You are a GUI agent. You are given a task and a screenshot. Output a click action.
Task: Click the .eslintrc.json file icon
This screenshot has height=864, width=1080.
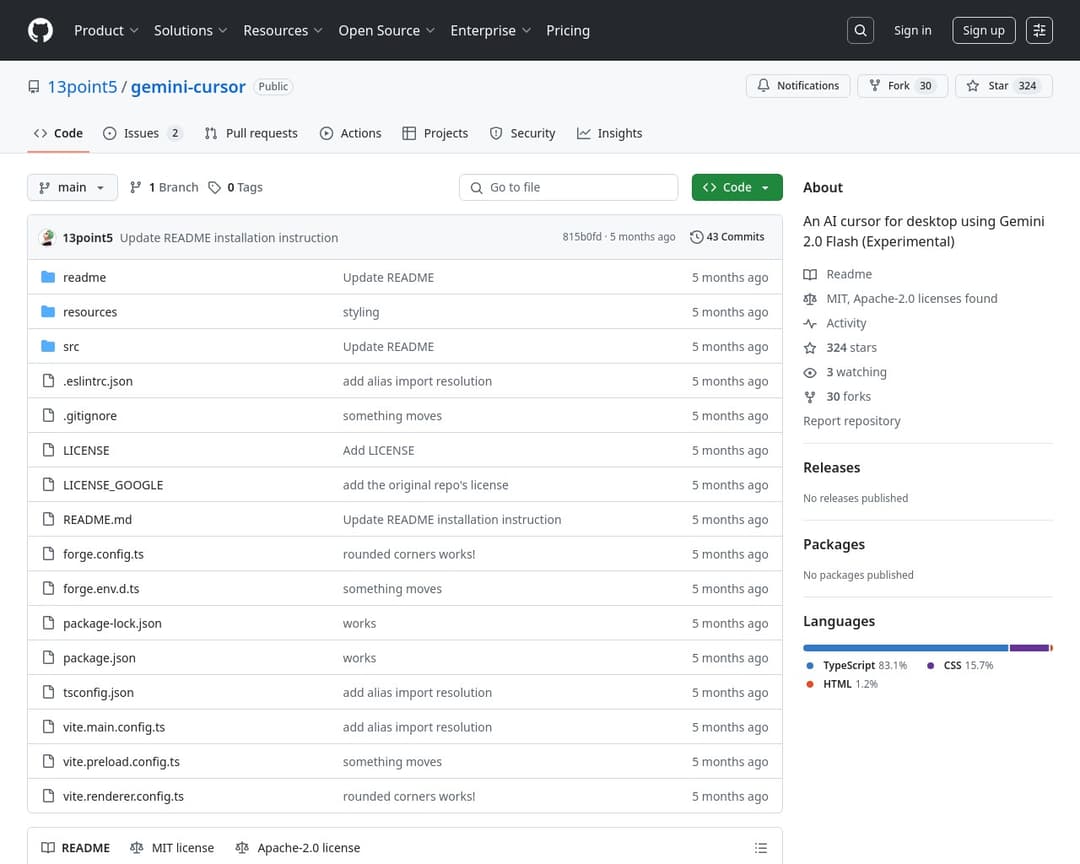(48, 380)
